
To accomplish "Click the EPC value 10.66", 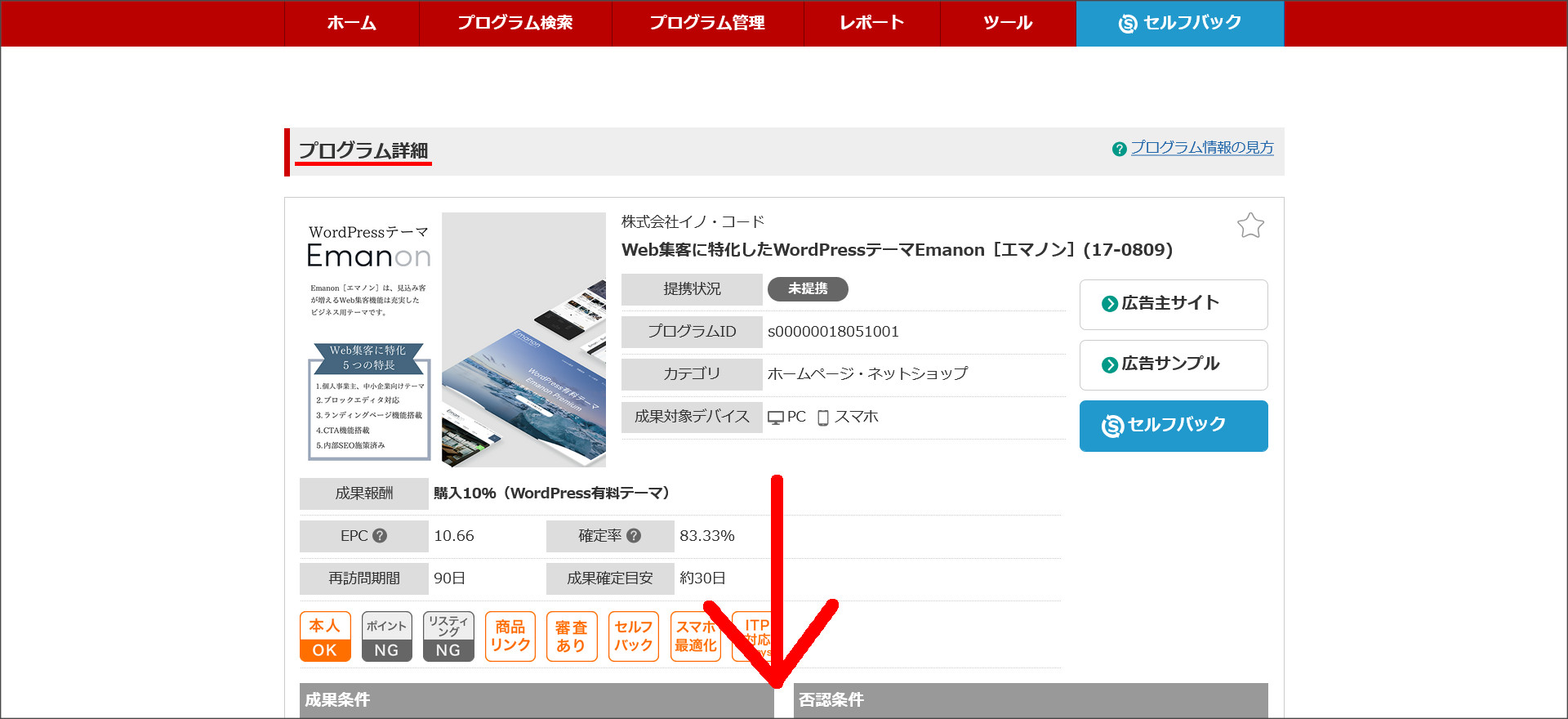I will coord(454,536).
